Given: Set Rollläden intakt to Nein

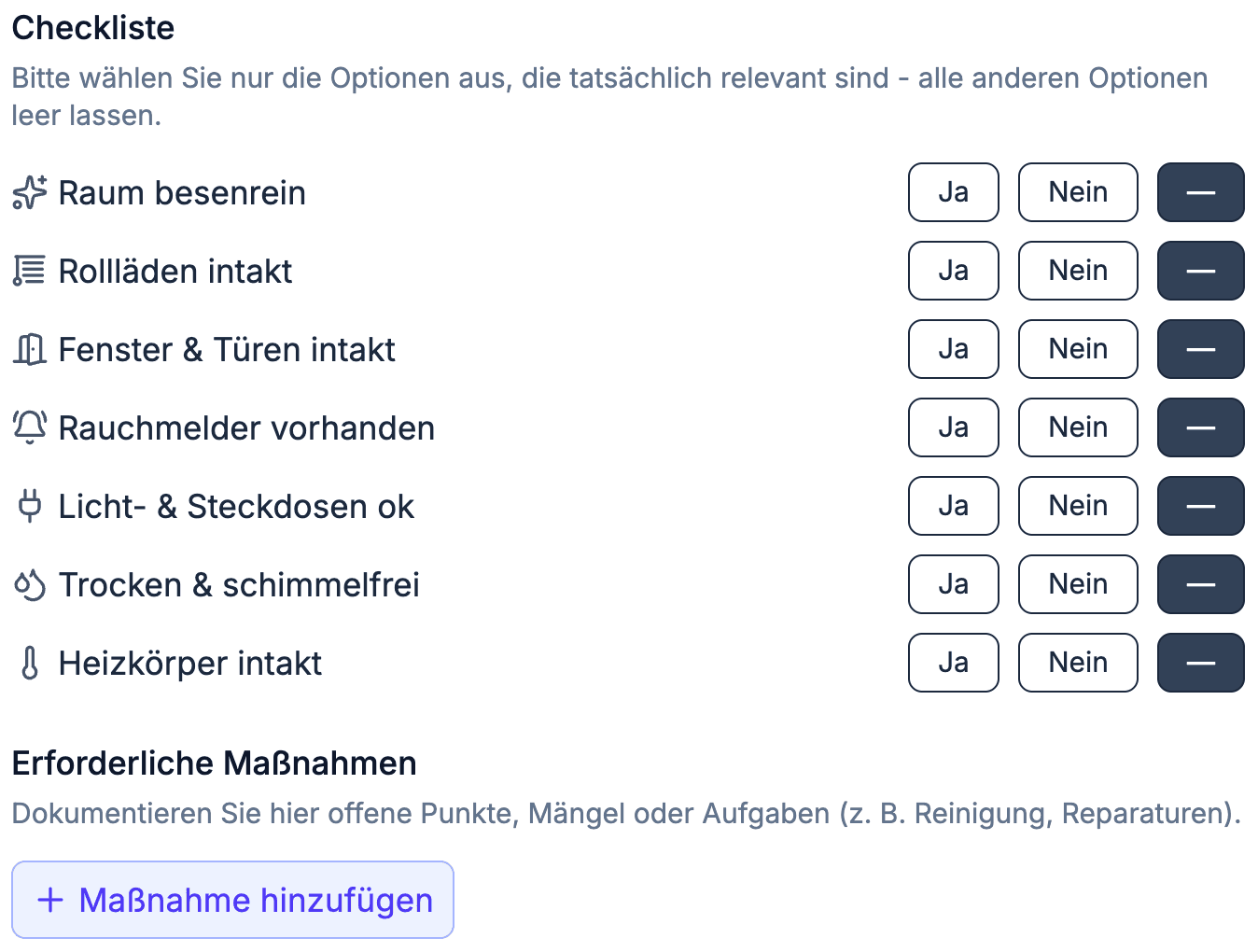Looking at the screenshot, I should click(x=1078, y=271).
